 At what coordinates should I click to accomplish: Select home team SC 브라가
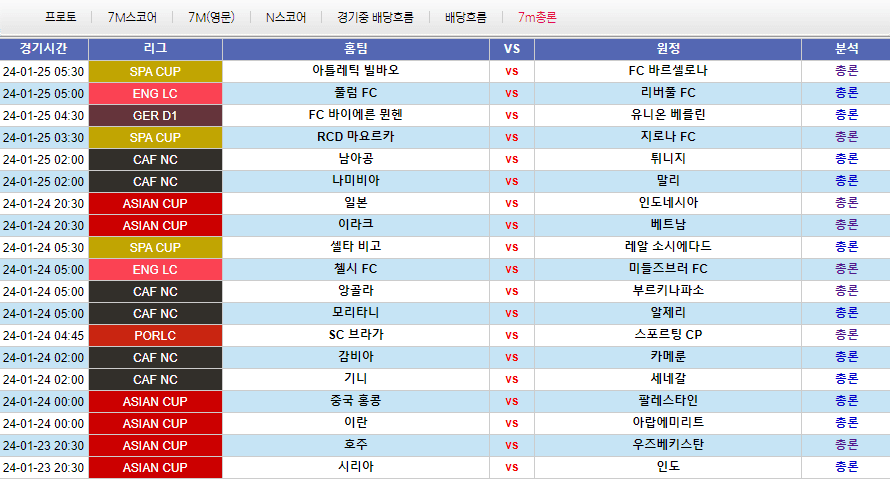point(355,334)
